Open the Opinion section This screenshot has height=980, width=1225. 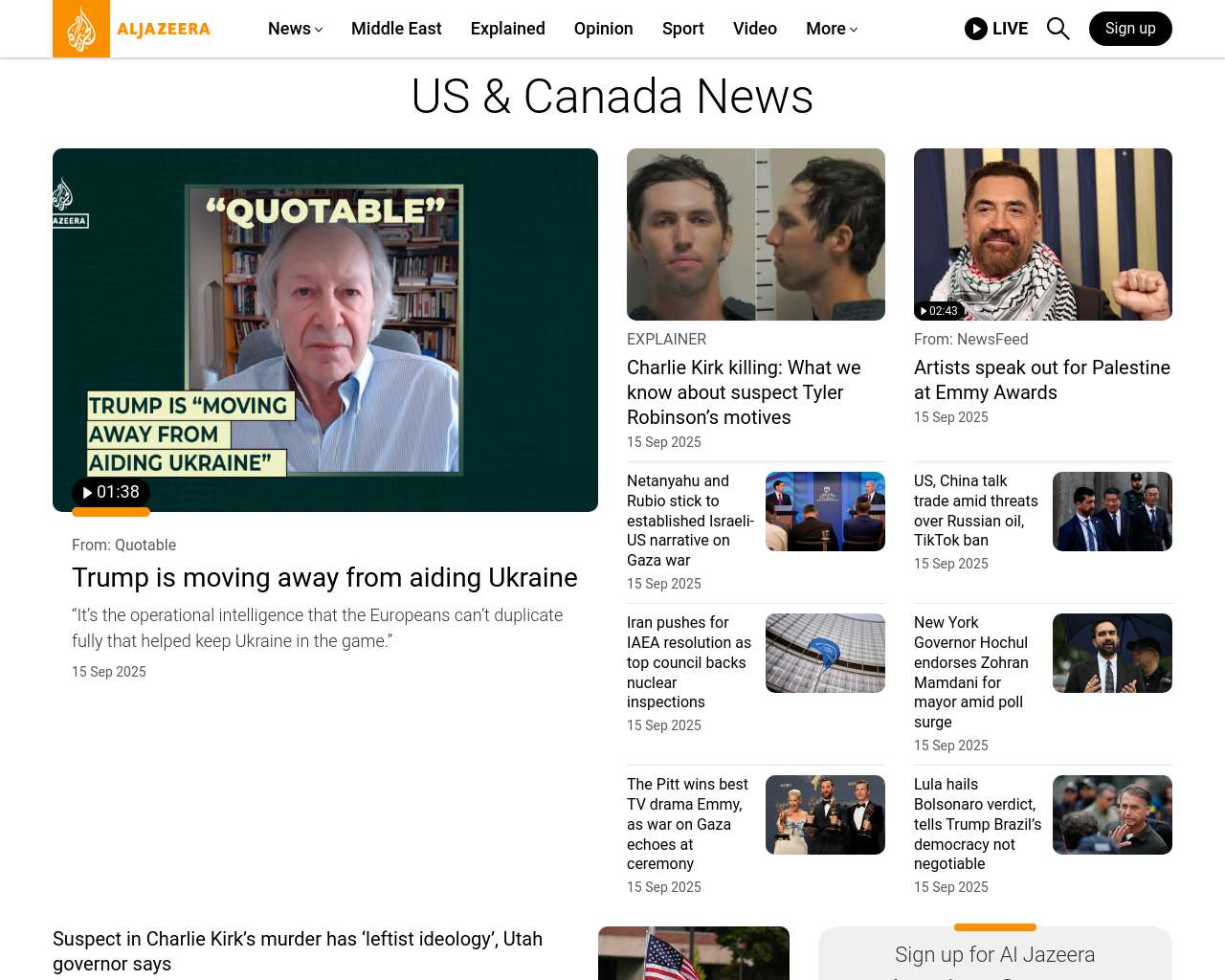604,29
